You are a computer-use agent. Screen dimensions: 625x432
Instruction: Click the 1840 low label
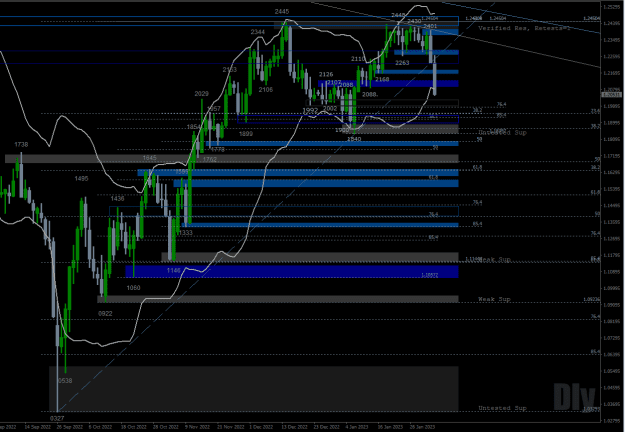(x=354, y=139)
